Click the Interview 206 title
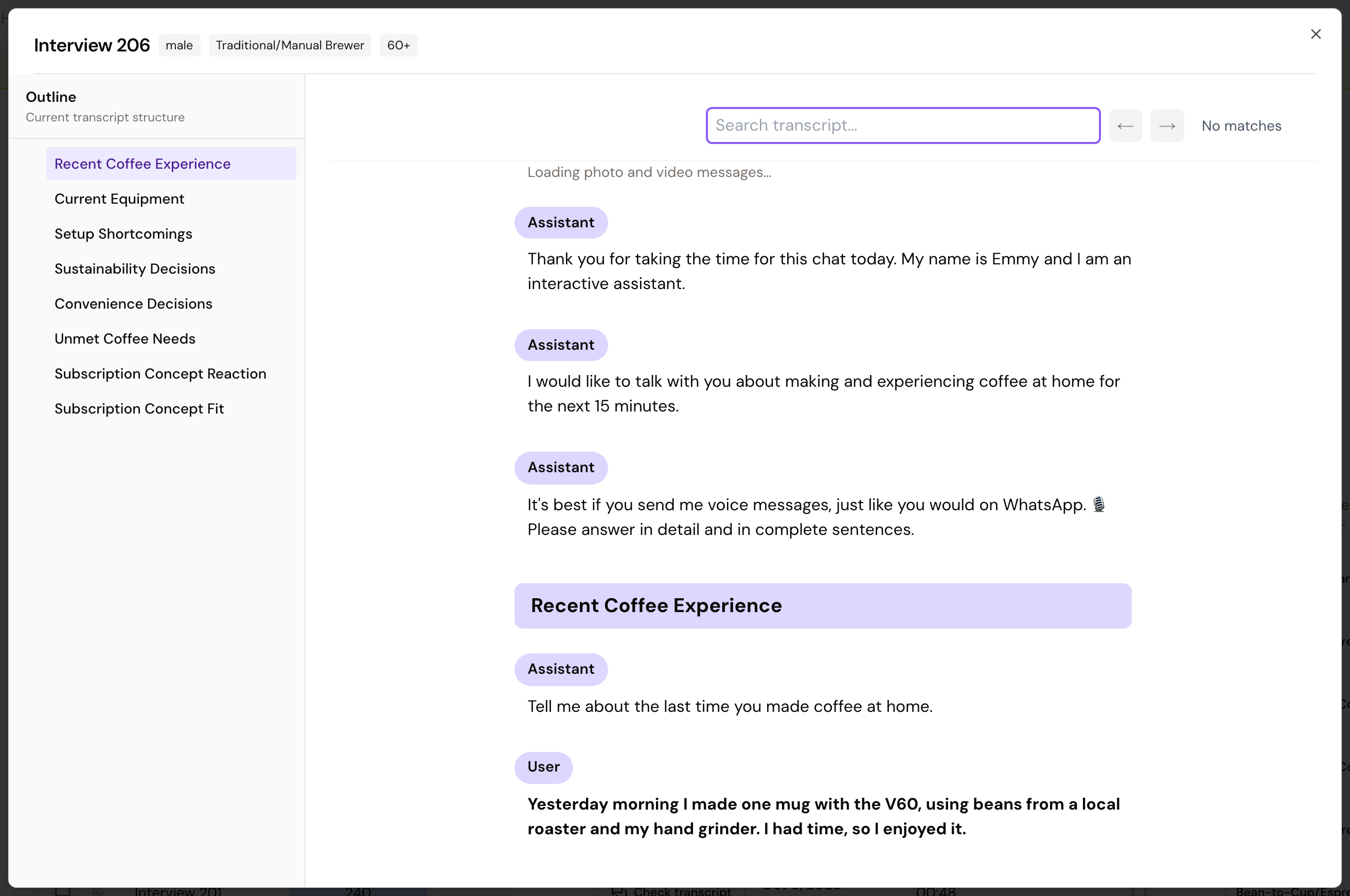Screen dimensions: 1350x896 tap(92, 45)
